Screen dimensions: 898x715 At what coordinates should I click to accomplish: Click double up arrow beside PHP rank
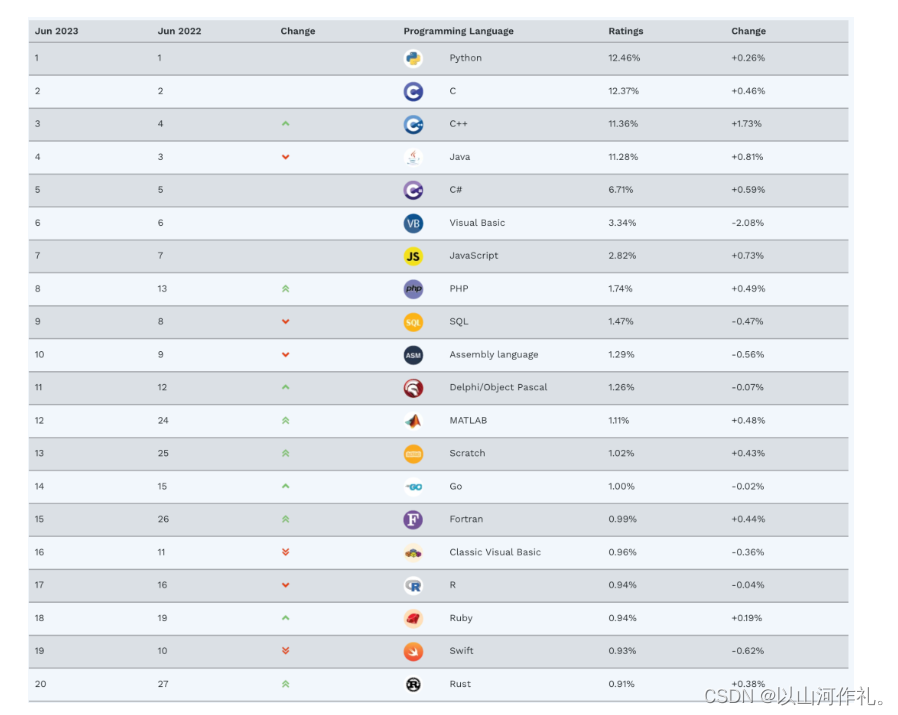coord(285,289)
